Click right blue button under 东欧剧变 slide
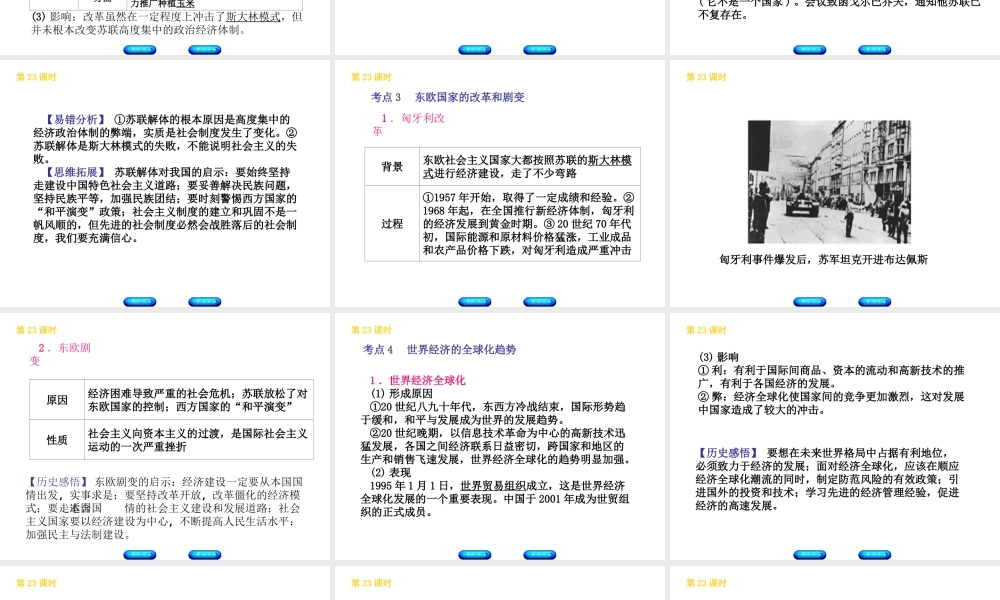 tap(205, 555)
